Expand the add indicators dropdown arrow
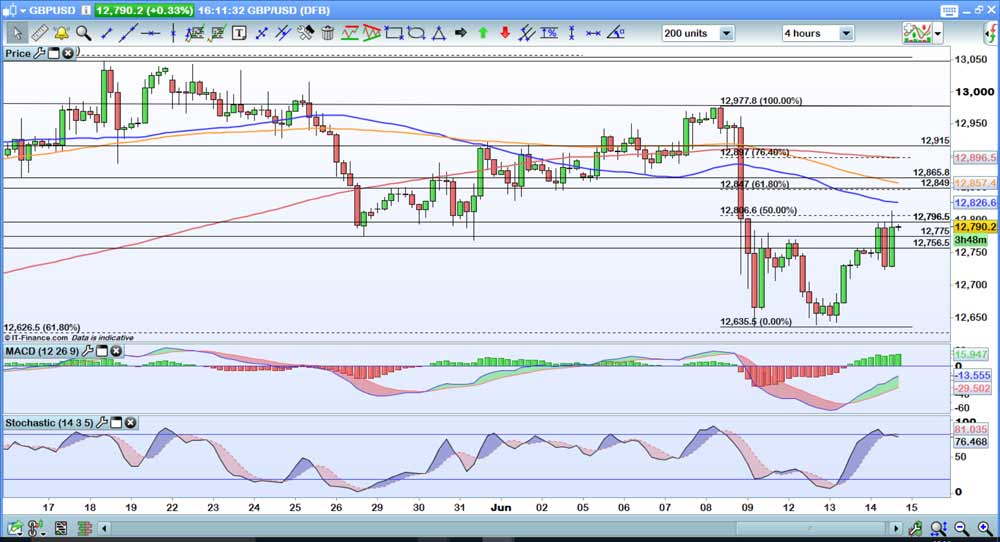This screenshot has width=1000, height=542. [x=938, y=34]
